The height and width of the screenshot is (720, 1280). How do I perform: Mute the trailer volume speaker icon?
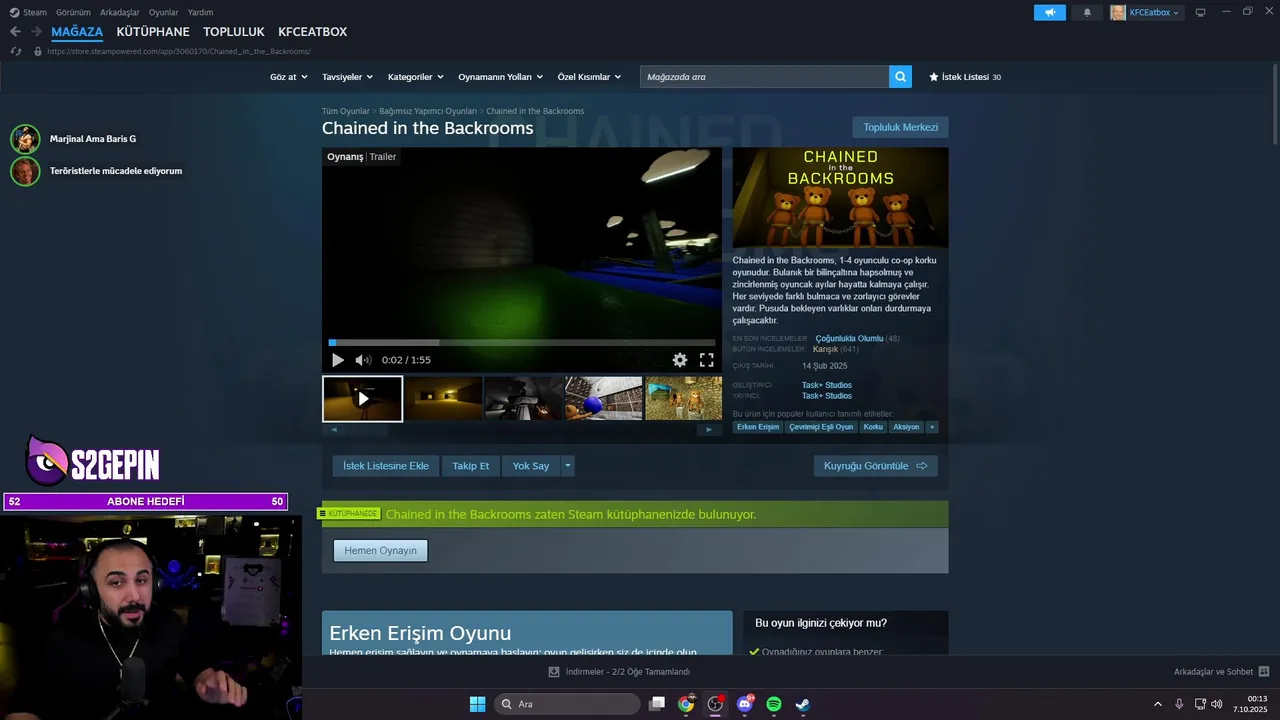pyautogui.click(x=363, y=360)
